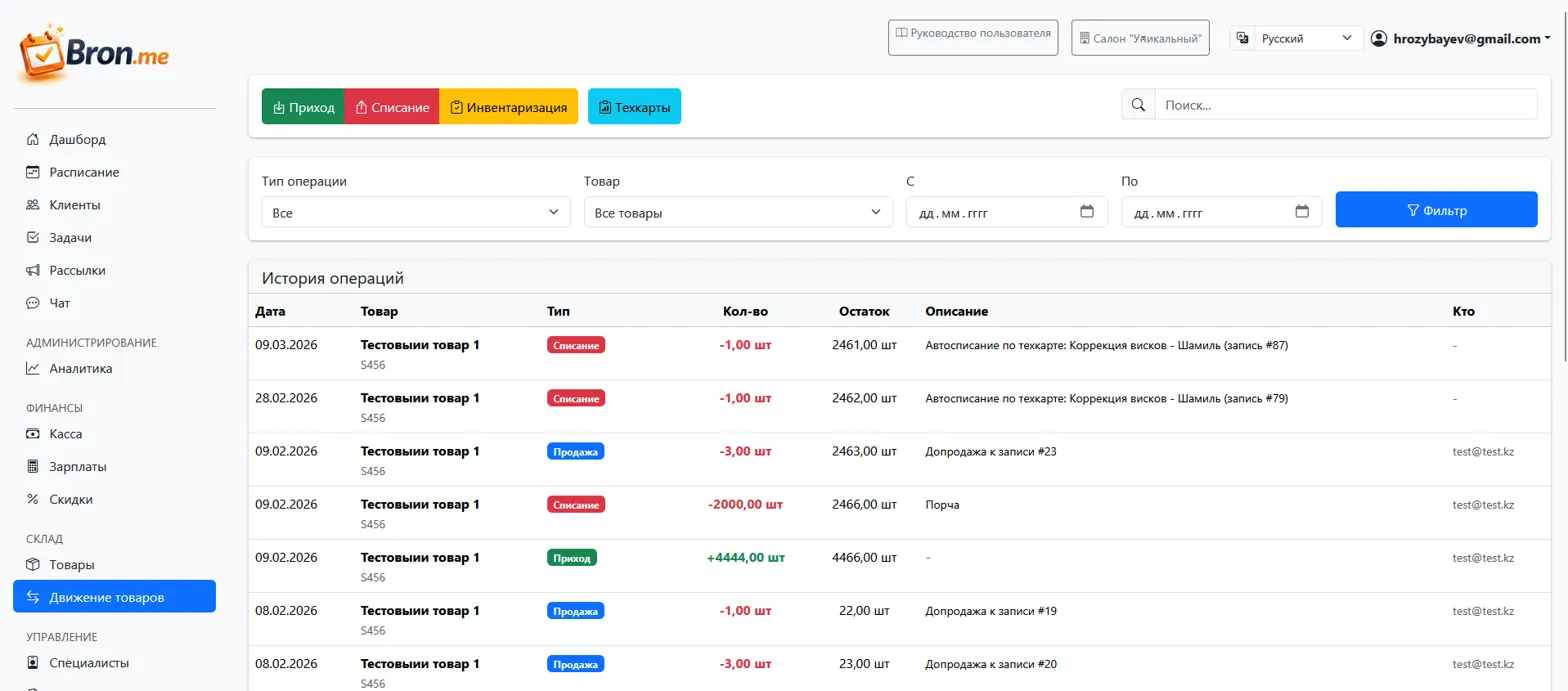Open Техкарты with the cyan button
The height and width of the screenshot is (691, 1568).
point(634,107)
